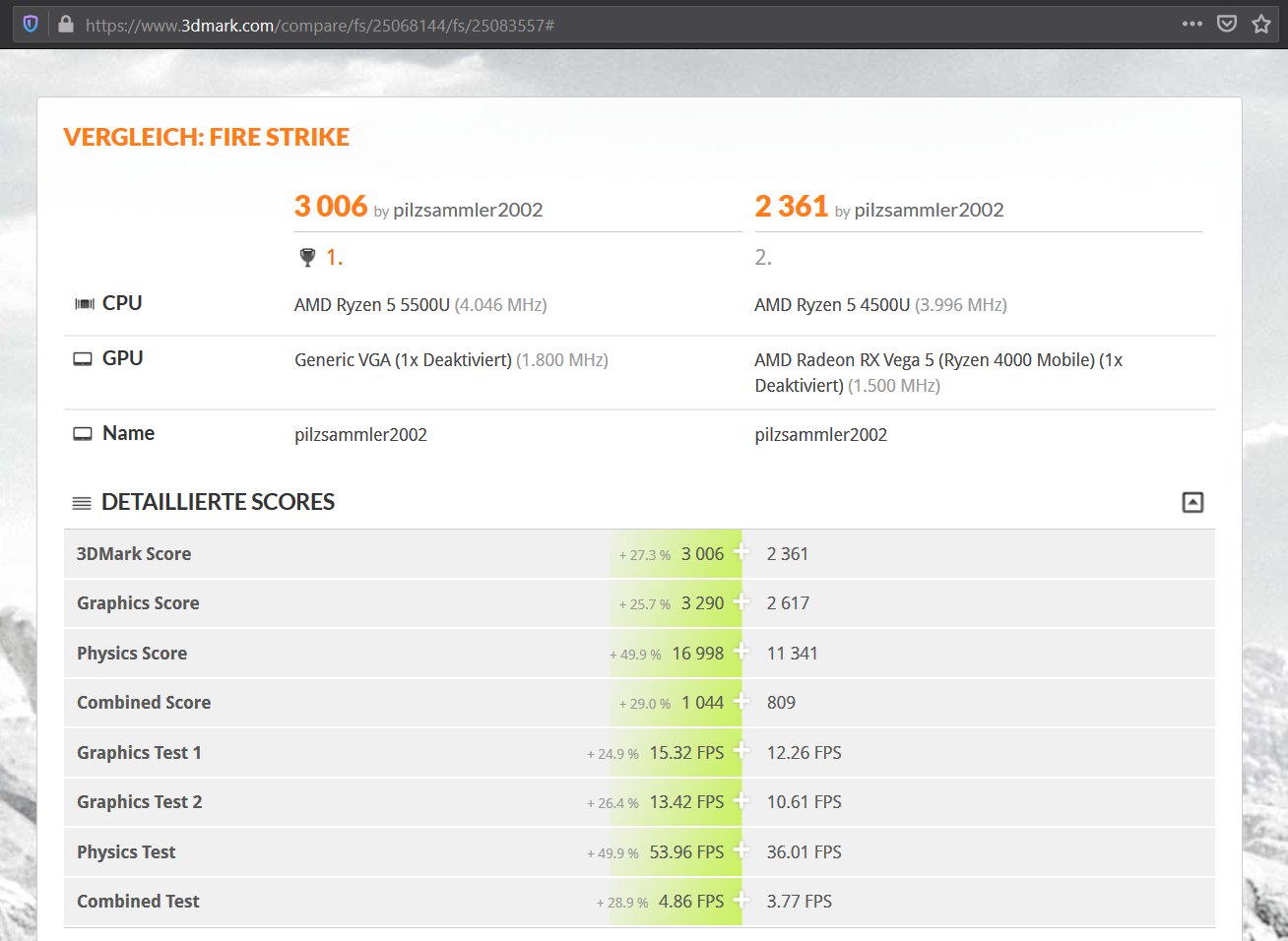The height and width of the screenshot is (941, 1288).
Task: Open the three-dot page actions menu
Action: point(1191,25)
